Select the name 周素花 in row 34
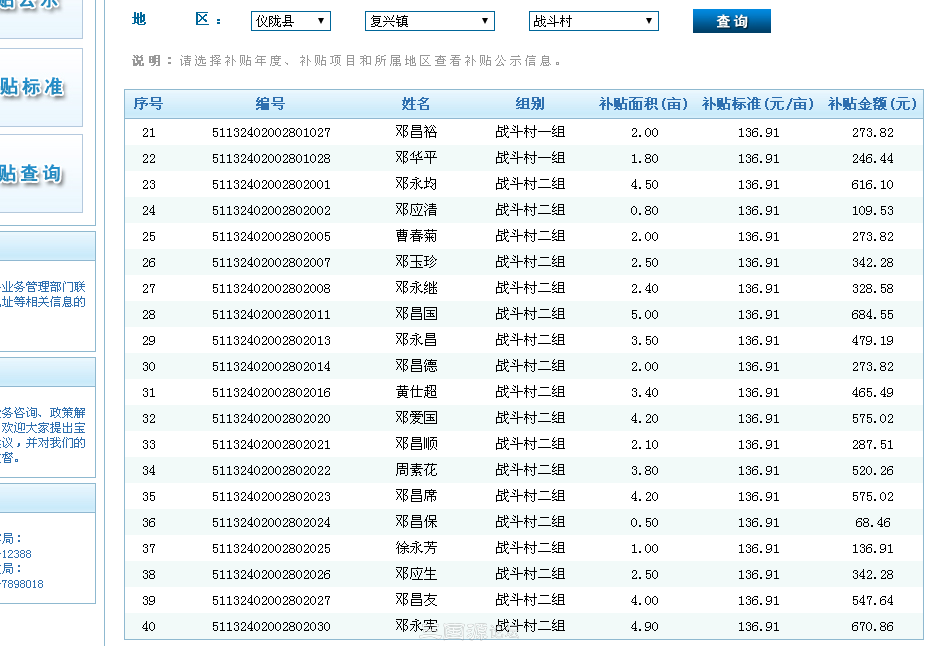This screenshot has width=938, height=646. [416, 470]
